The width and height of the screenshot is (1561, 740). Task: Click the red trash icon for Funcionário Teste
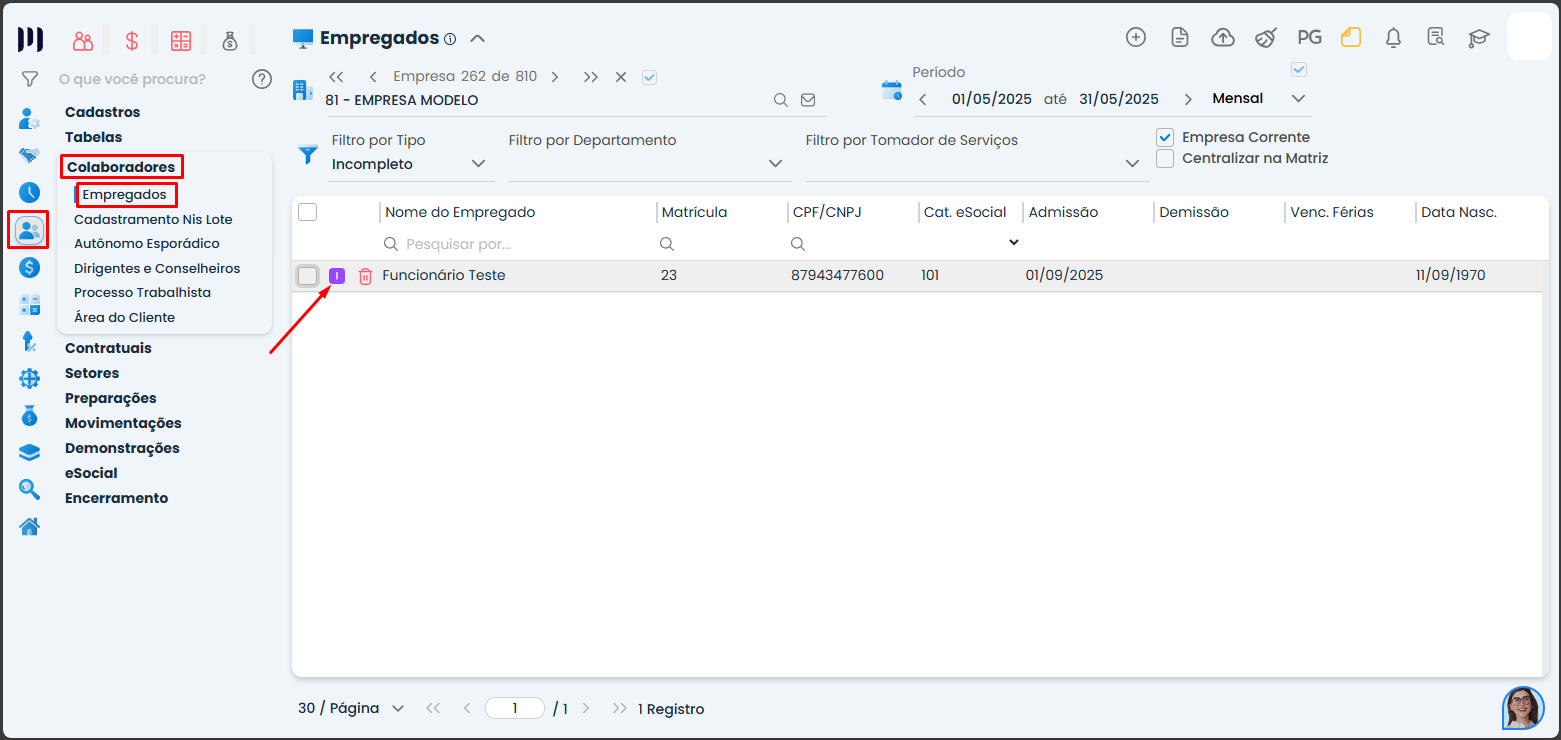(x=365, y=276)
